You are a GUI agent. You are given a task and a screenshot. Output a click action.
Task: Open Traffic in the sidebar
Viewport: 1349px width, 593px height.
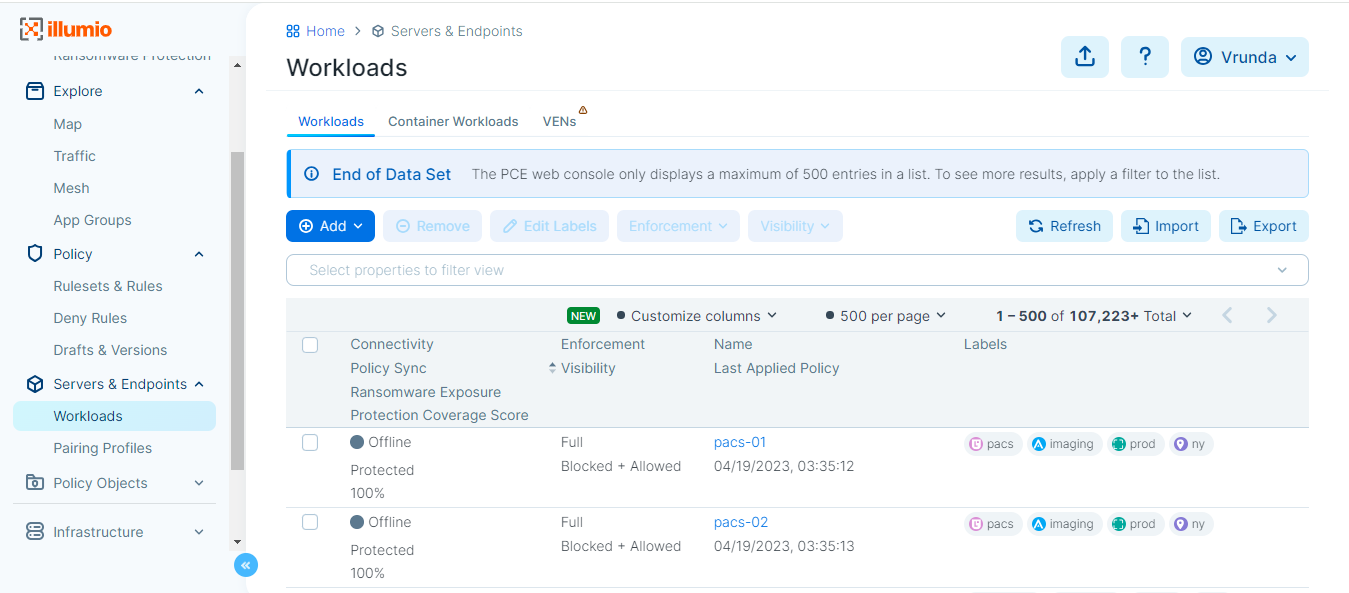[x=75, y=156]
